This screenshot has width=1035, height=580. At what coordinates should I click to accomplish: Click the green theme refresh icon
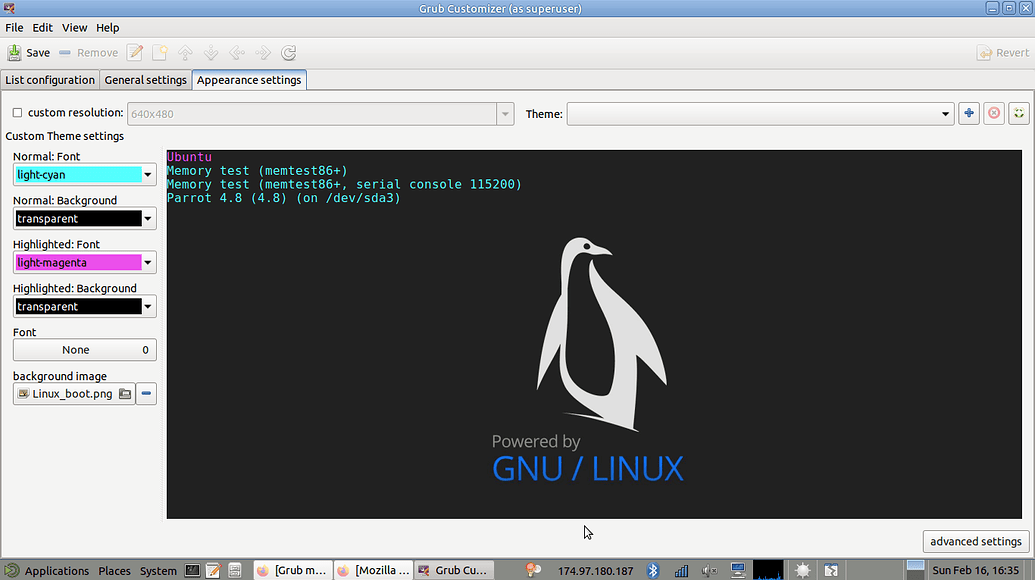(1019, 113)
